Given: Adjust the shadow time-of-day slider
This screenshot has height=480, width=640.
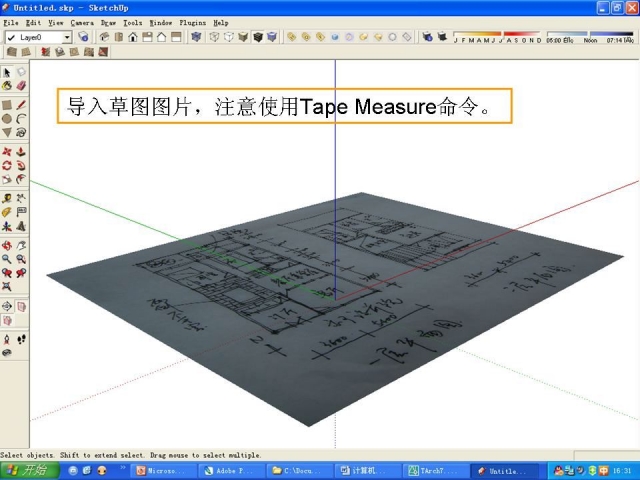Looking at the screenshot, I should point(590,37).
